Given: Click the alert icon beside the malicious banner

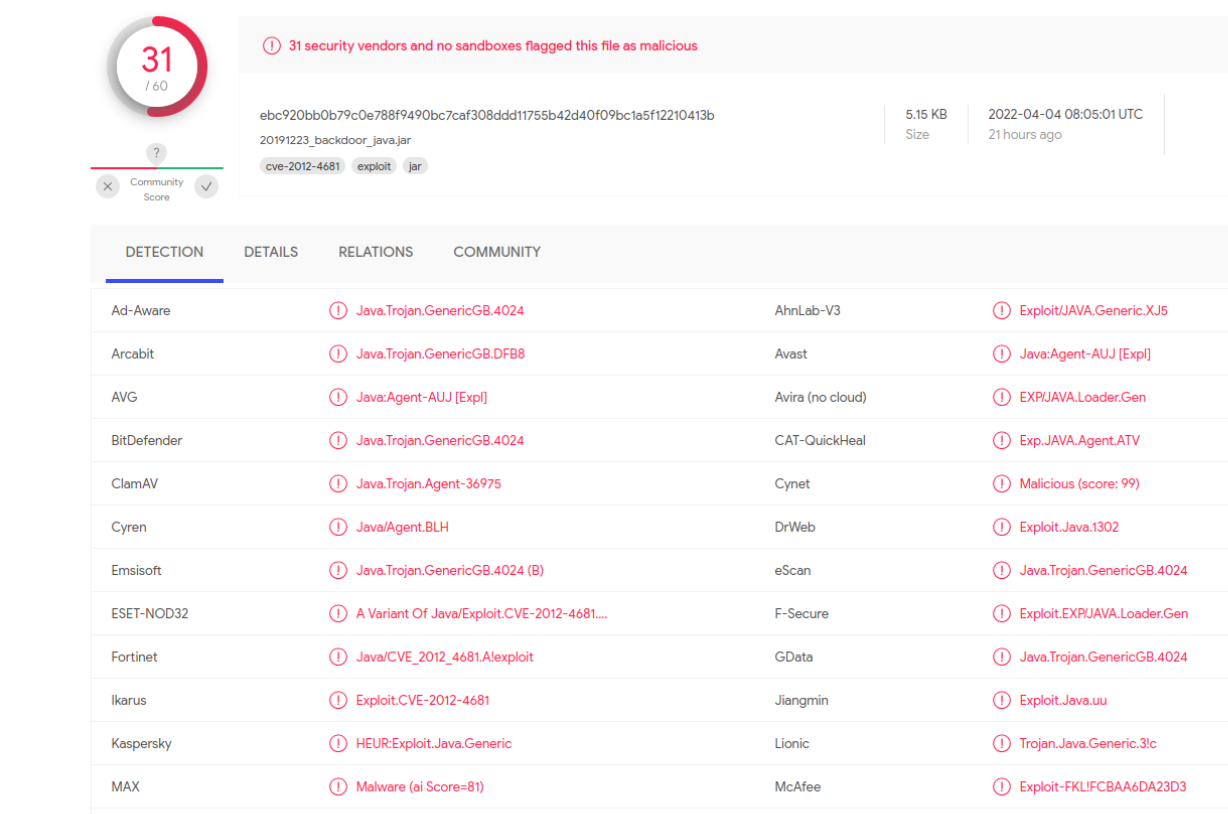Looking at the screenshot, I should click(271, 46).
